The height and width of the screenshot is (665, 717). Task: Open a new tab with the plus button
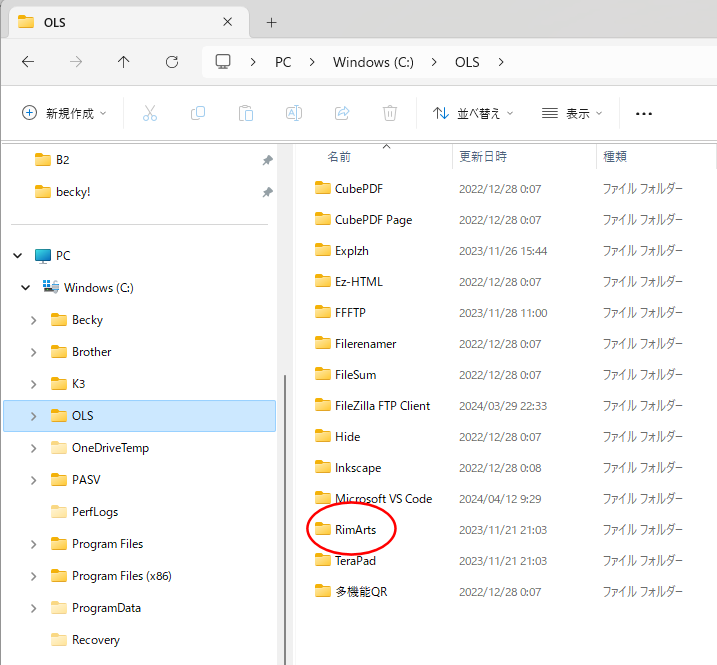point(272,22)
